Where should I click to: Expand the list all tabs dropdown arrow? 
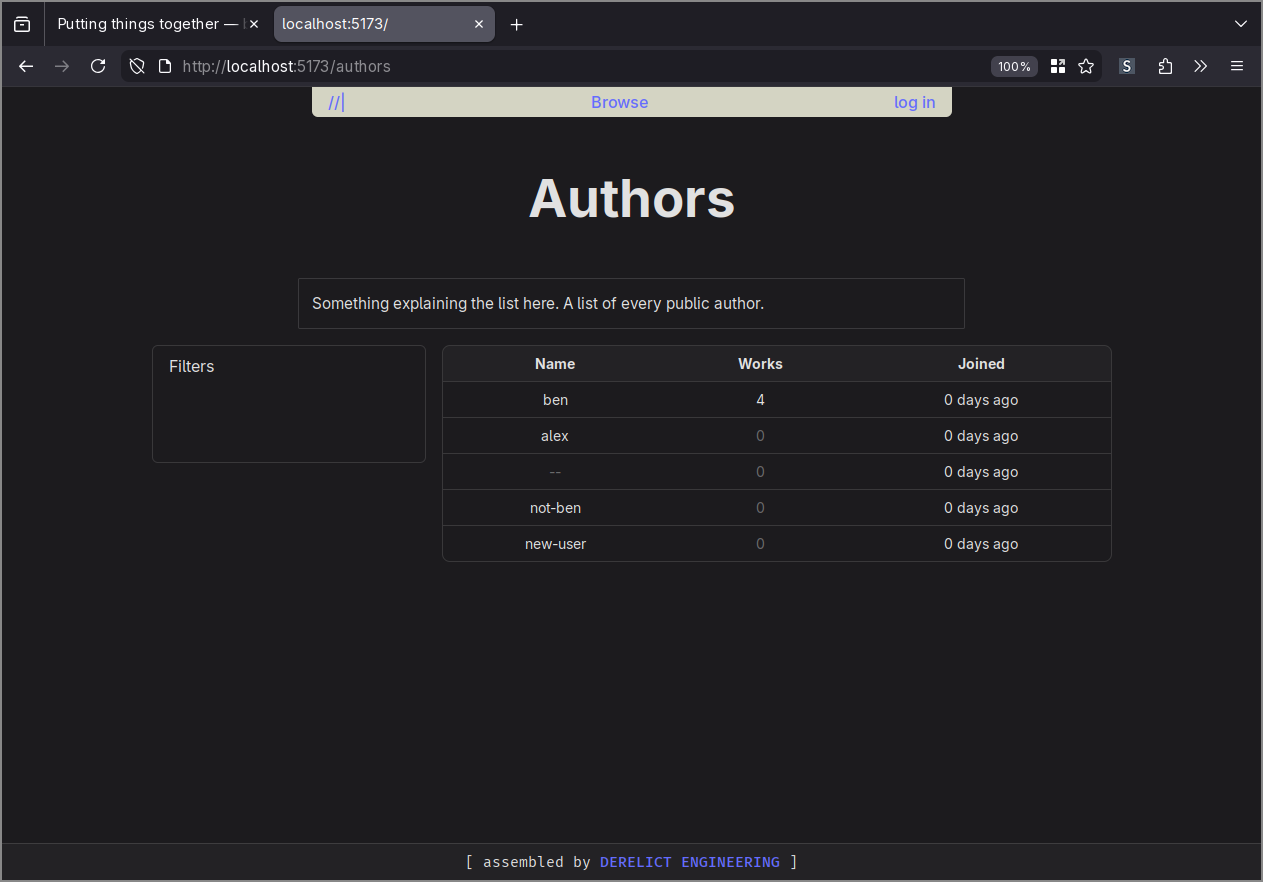pyautogui.click(x=1241, y=24)
